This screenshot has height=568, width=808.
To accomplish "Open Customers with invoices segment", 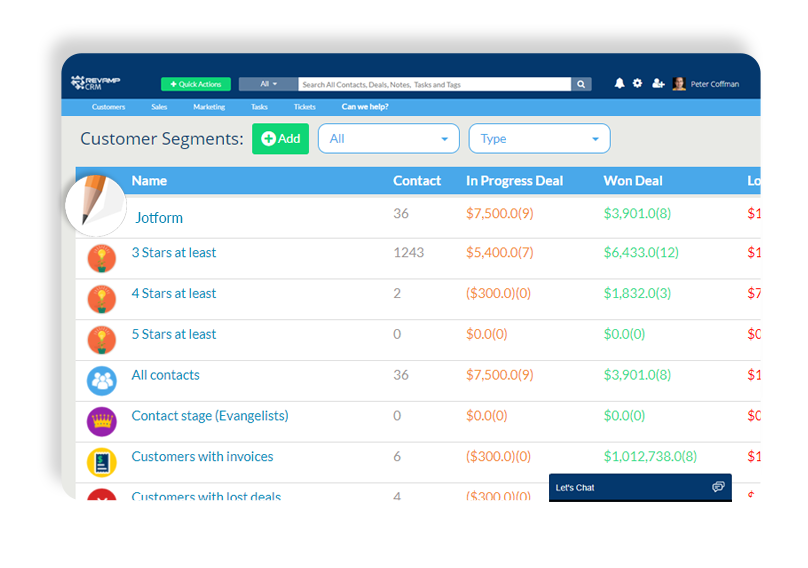I will pos(203,456).
